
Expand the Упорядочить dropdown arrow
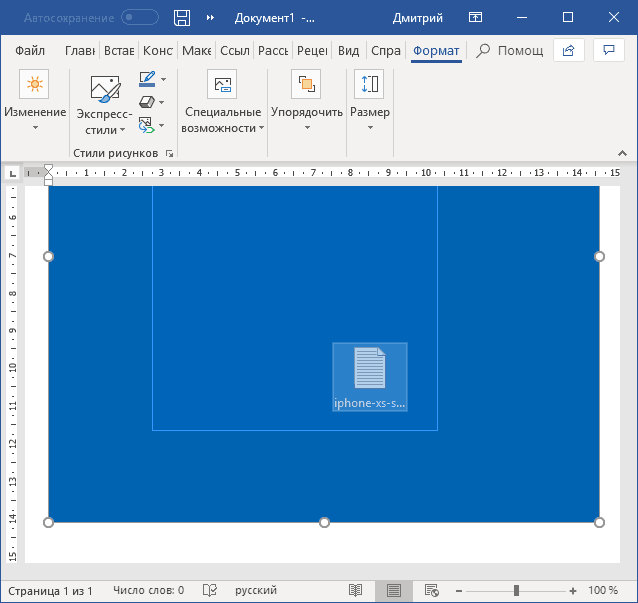(308, 128)
